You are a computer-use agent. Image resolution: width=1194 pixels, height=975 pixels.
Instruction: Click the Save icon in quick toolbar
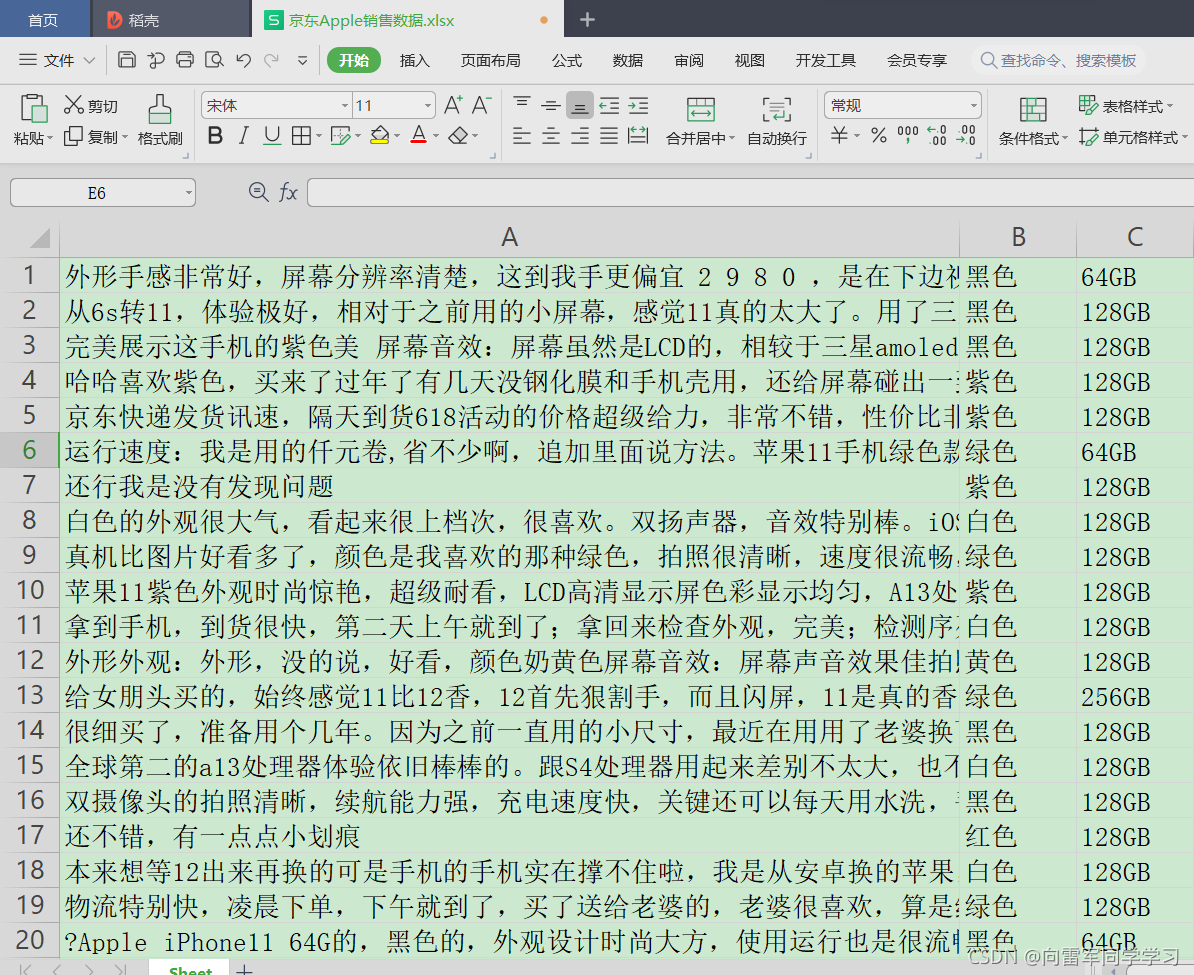(127, 60)
